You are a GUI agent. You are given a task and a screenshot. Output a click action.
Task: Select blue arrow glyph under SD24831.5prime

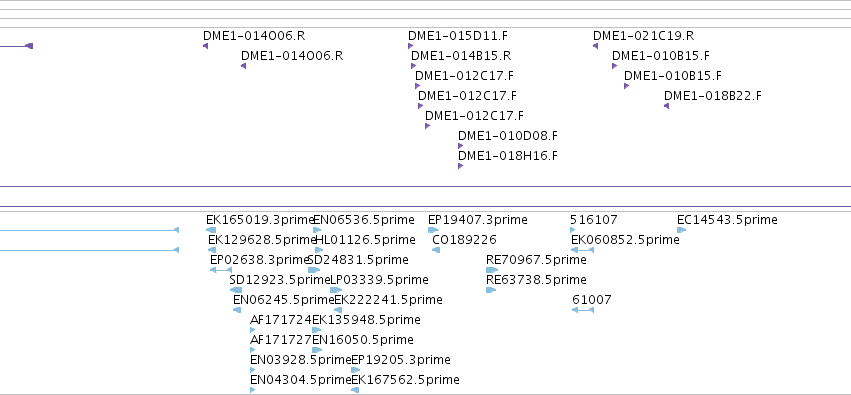tap(314, 270)
